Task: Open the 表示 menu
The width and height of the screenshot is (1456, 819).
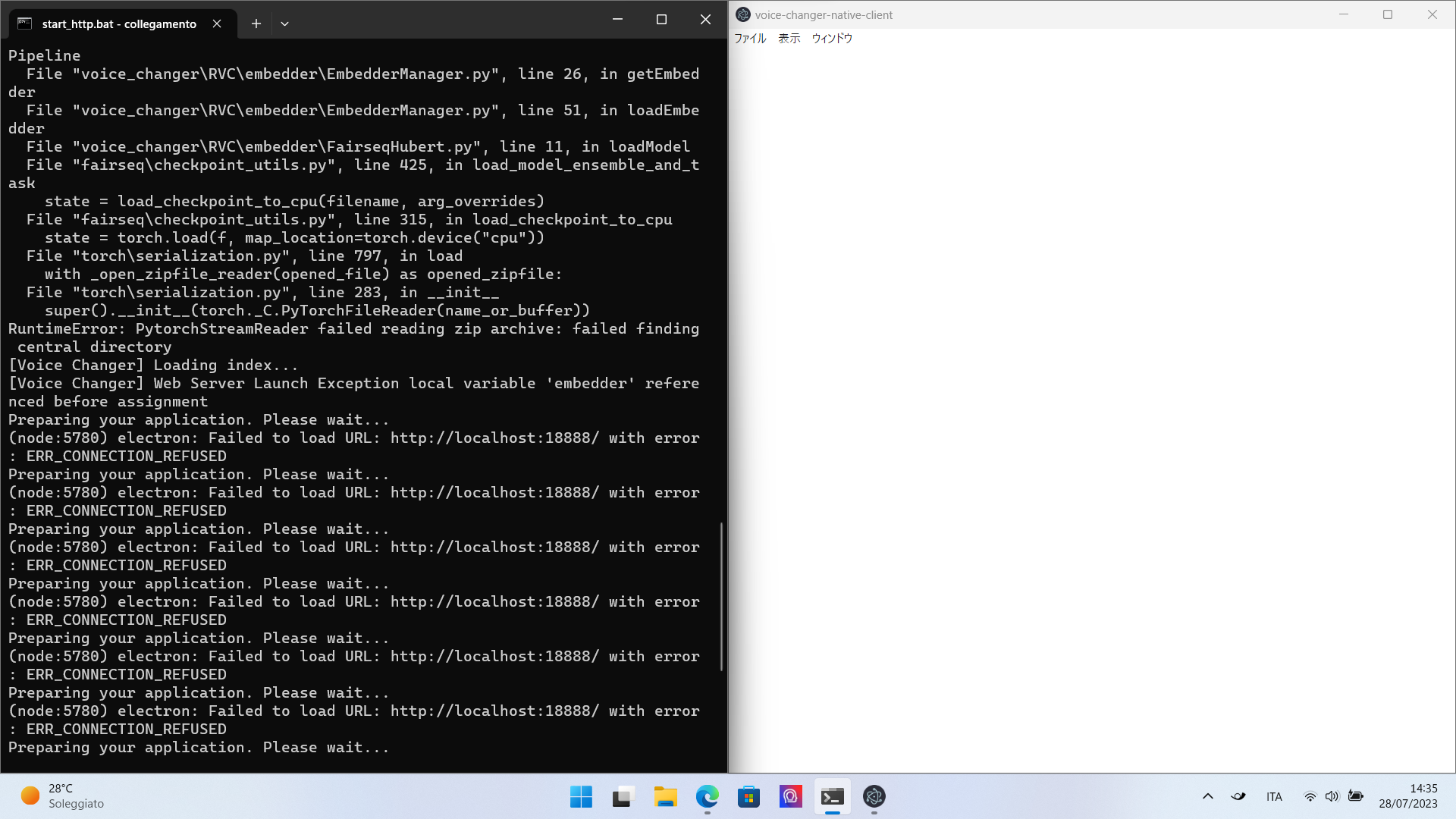Action: pyautogui.click(x=789, y=38)
